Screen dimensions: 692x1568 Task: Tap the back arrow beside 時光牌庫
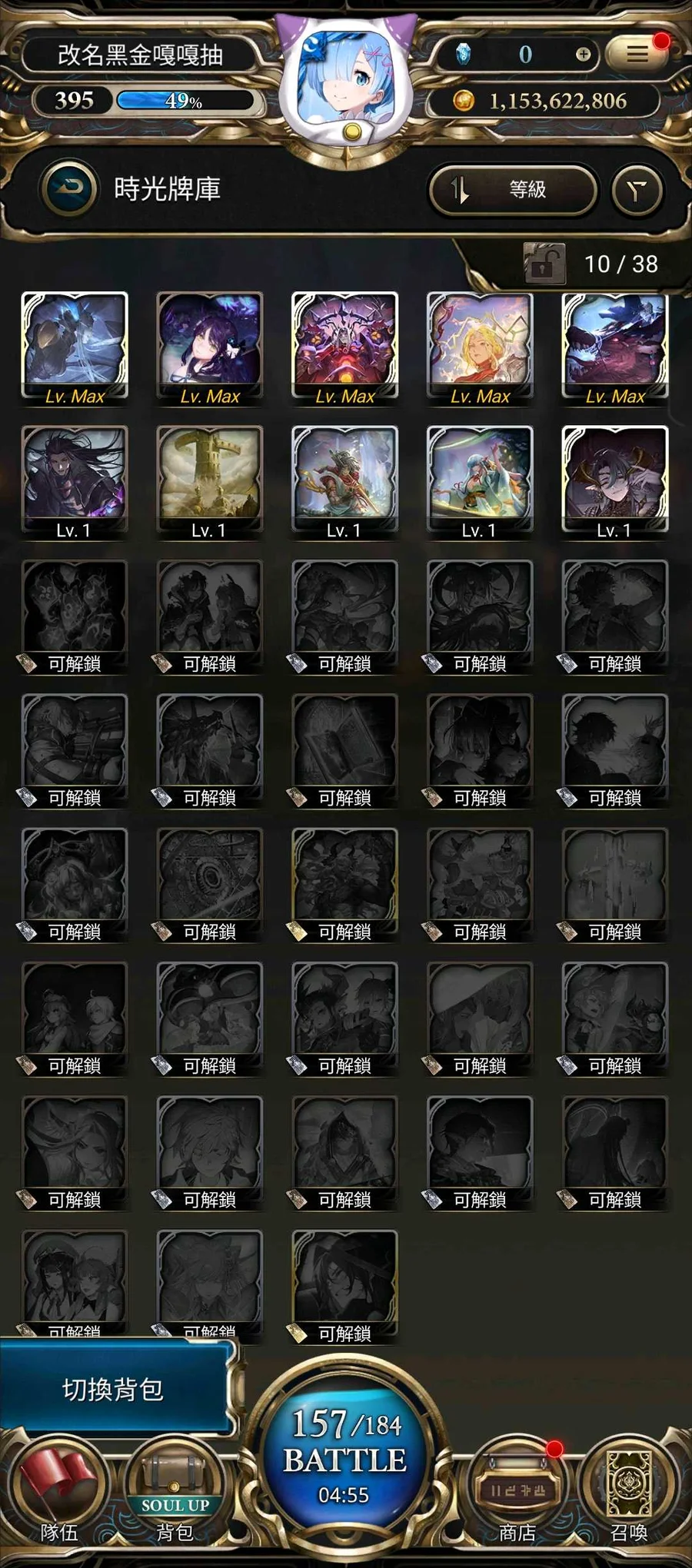click(70, 188)
